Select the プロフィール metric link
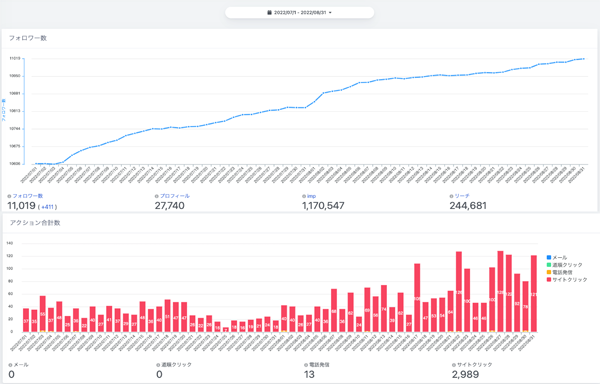This screenshot has height=384, width=600. pos(175,196)
